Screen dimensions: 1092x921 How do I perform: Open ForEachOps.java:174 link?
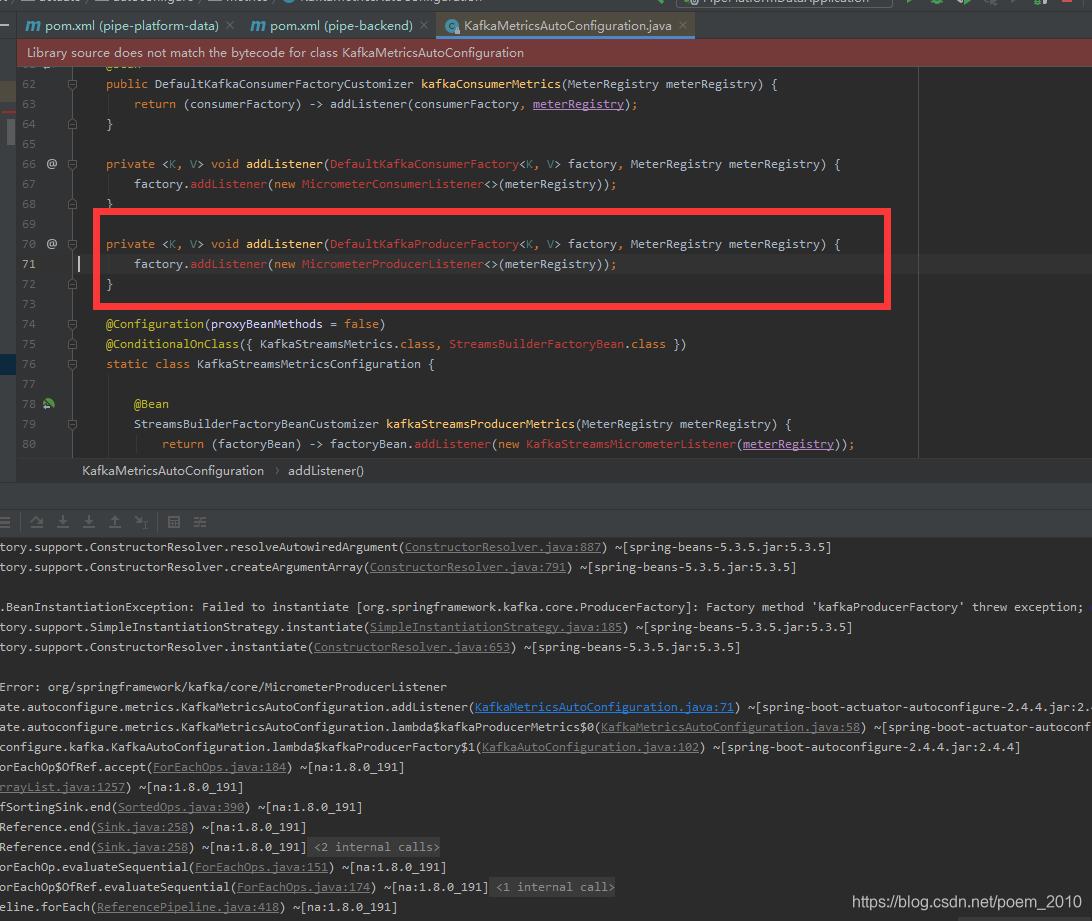coord(304,887)
